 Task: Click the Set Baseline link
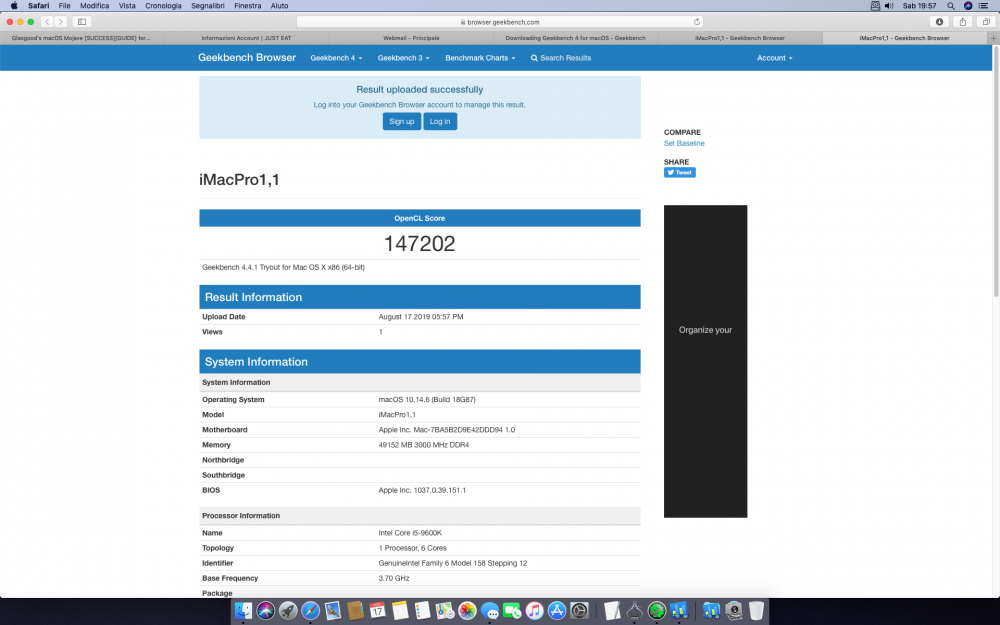[684, 143]
